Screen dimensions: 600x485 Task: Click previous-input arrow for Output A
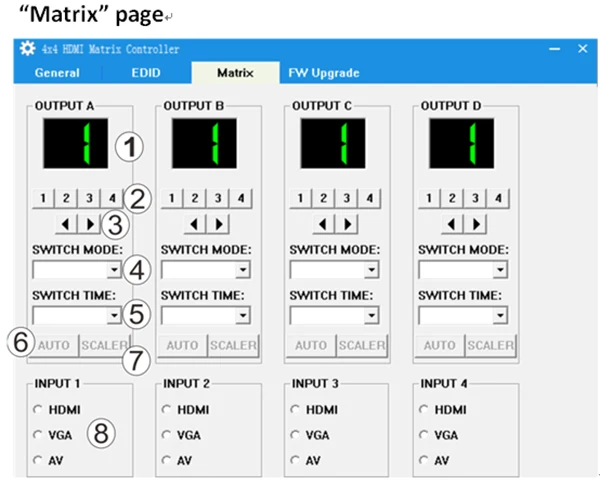66,224
